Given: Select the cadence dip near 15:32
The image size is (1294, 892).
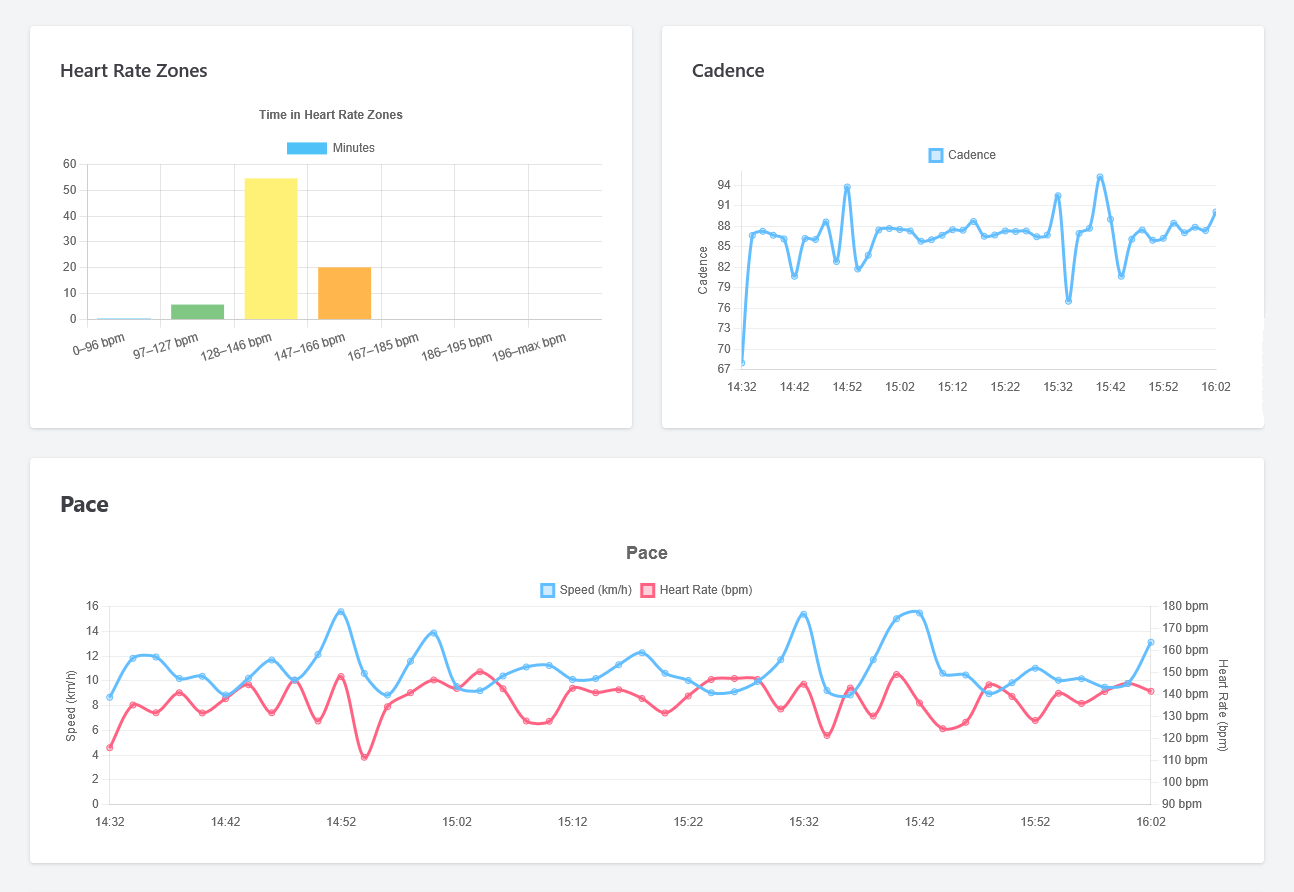Looking at the screenshot, I should [1068, 299].
